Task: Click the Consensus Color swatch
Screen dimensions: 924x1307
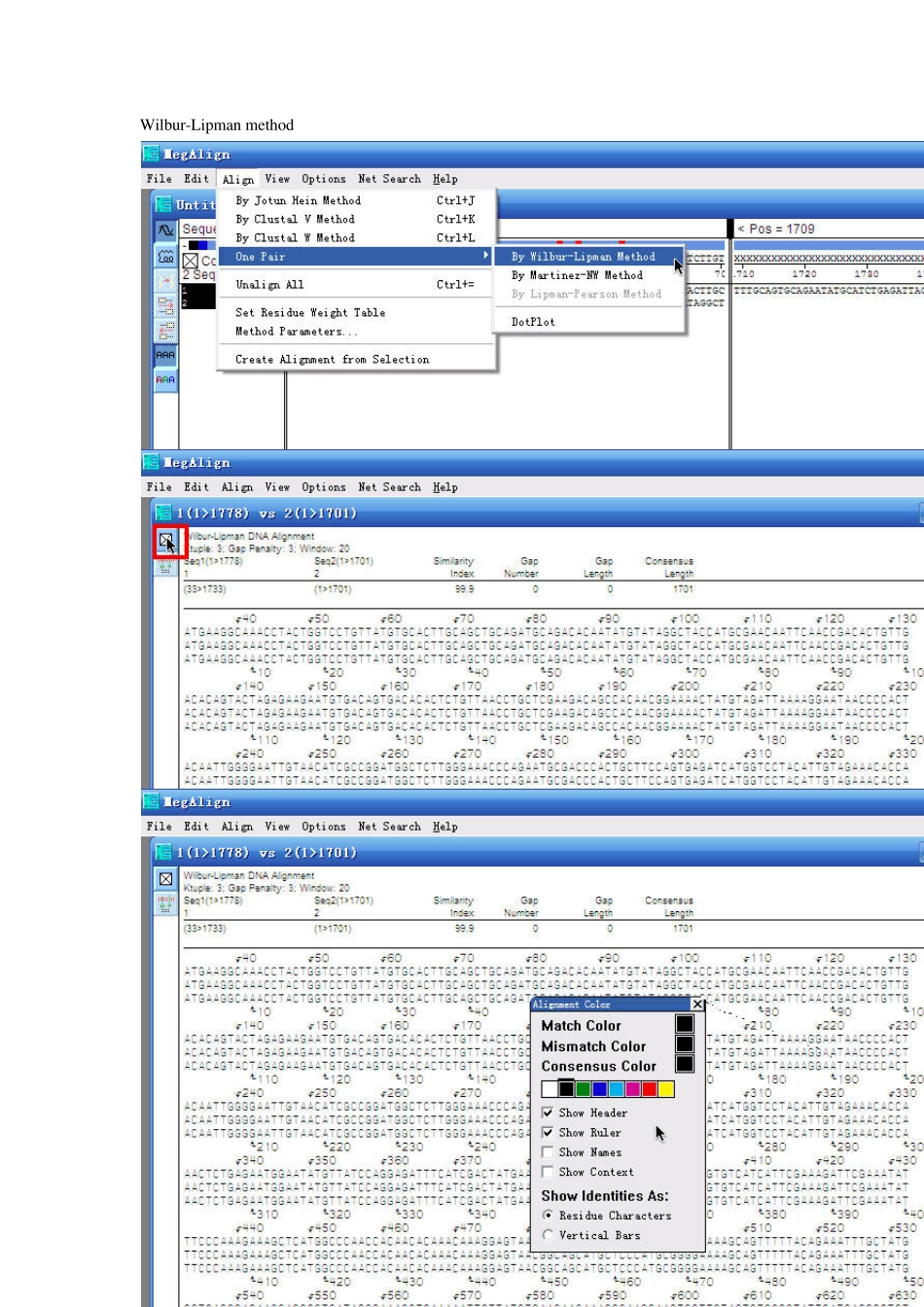Action: pos(685,1064)
